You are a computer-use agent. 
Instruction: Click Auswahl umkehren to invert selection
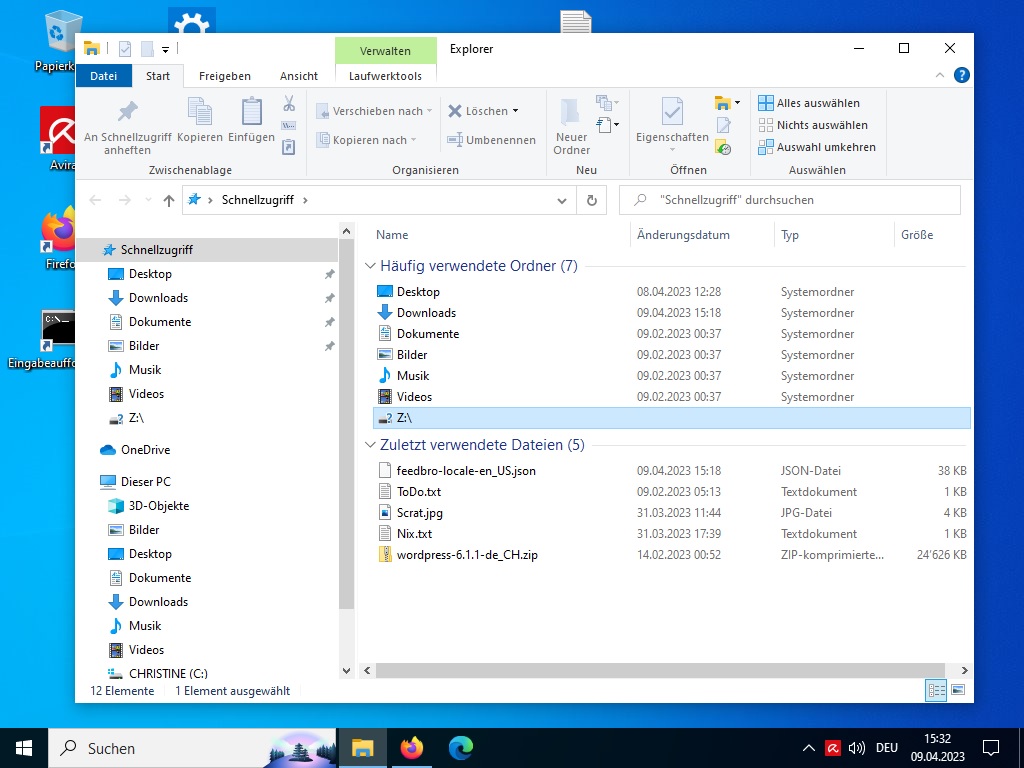(x=816, y=147)
